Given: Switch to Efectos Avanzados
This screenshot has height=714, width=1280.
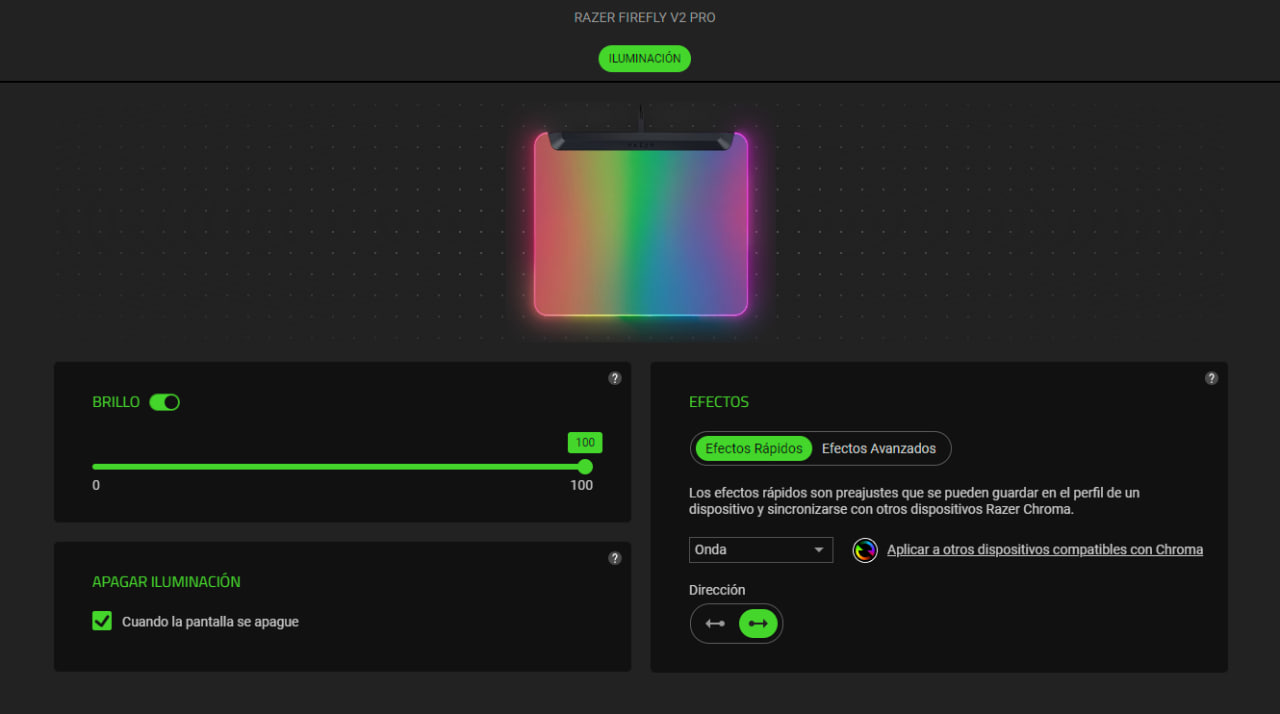Looking at the screenshot, I should [x=879, y=448].
